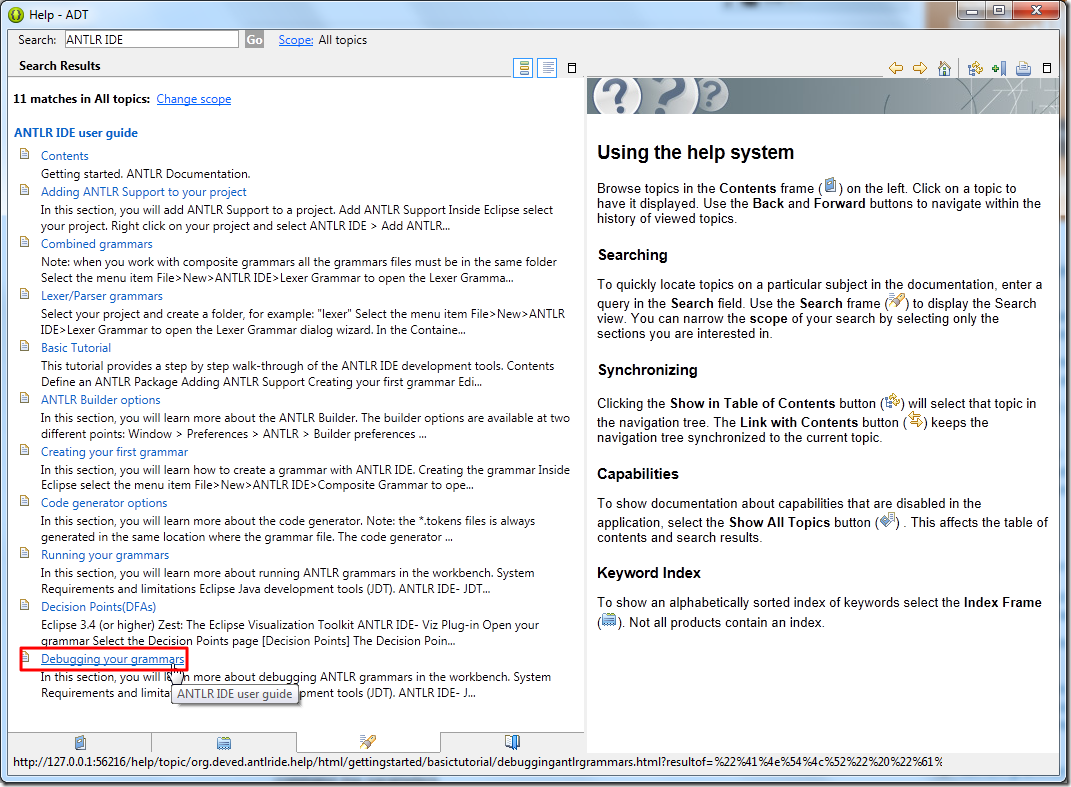Click the 'Search Results' panel title
Screen dimensions: 1071x787
[x=59, y=66]
